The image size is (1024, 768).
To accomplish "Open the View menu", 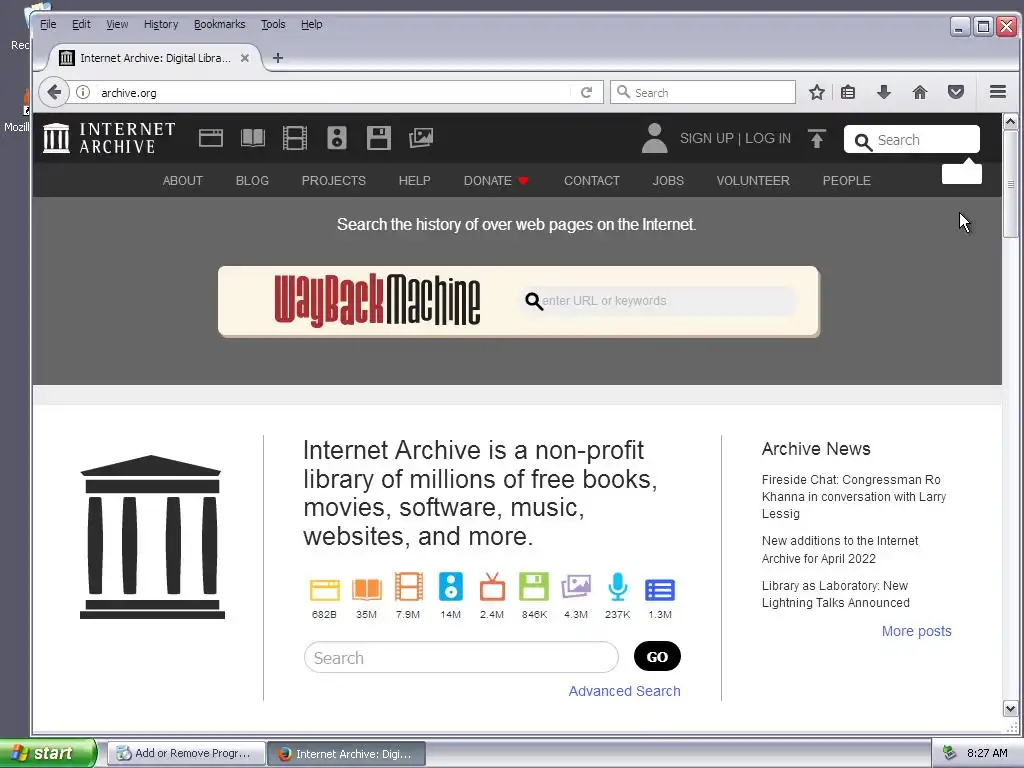I will point(117,24).
